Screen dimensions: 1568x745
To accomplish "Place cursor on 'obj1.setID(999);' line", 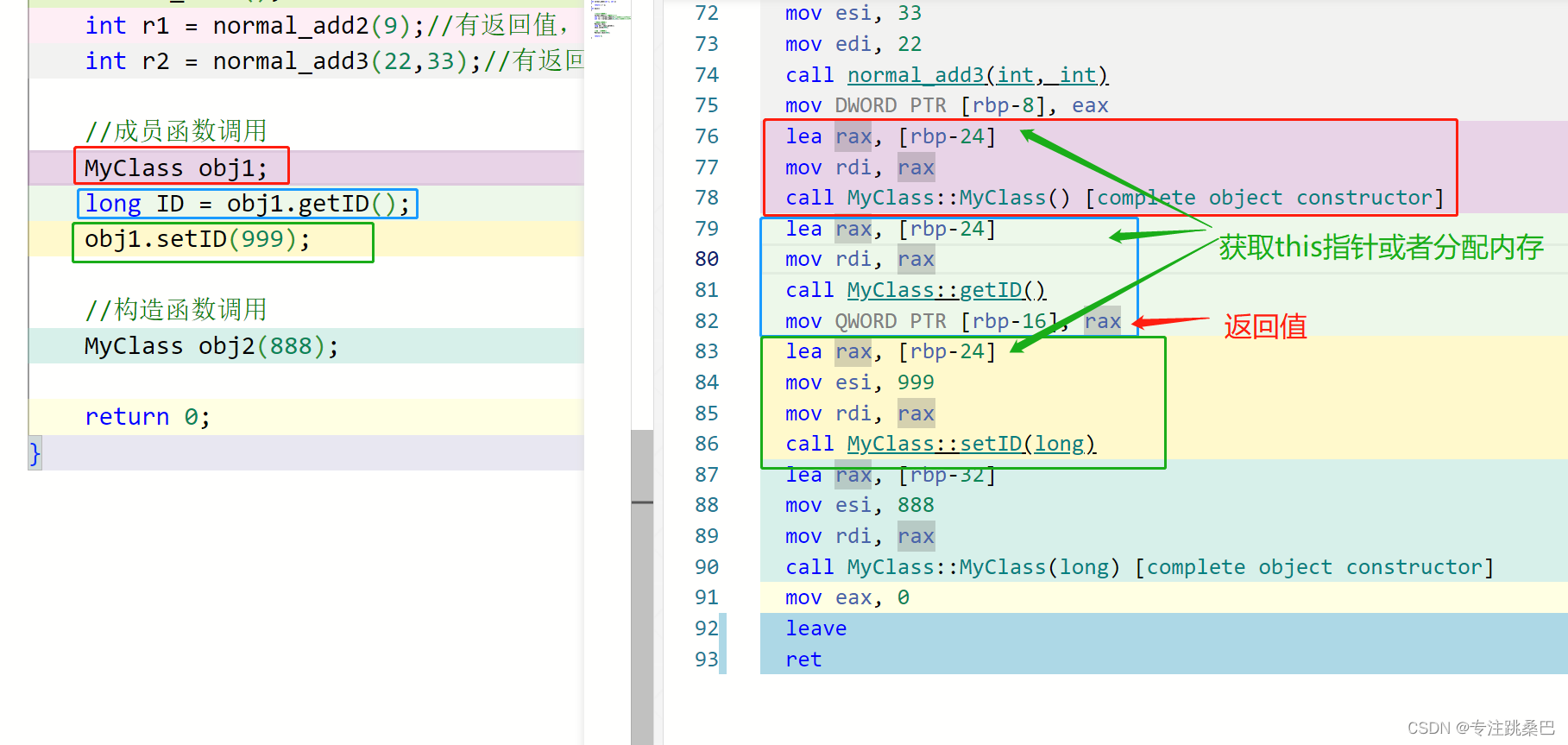I will click(197, 239).
